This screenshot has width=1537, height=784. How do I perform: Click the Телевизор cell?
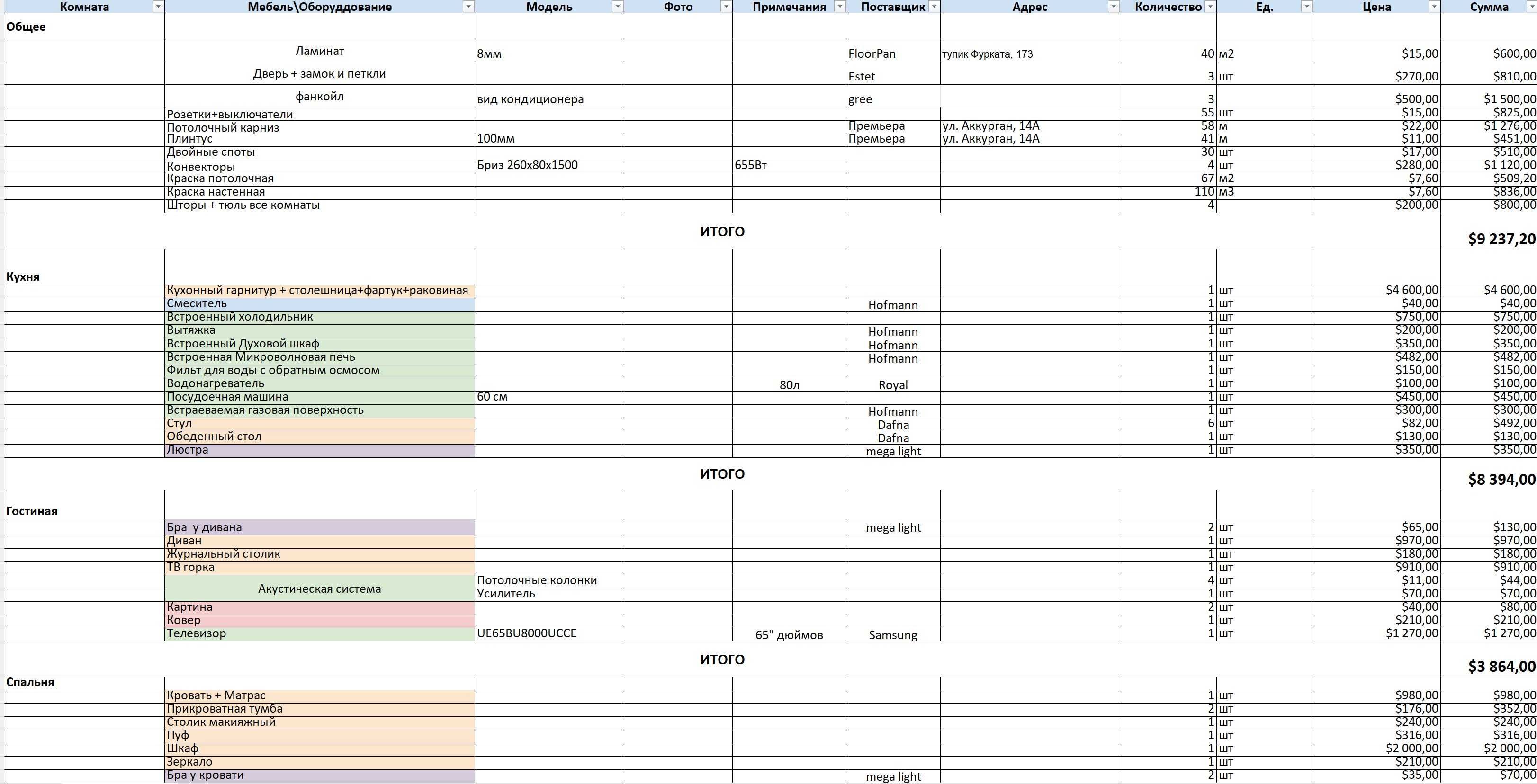coord(320,634)
